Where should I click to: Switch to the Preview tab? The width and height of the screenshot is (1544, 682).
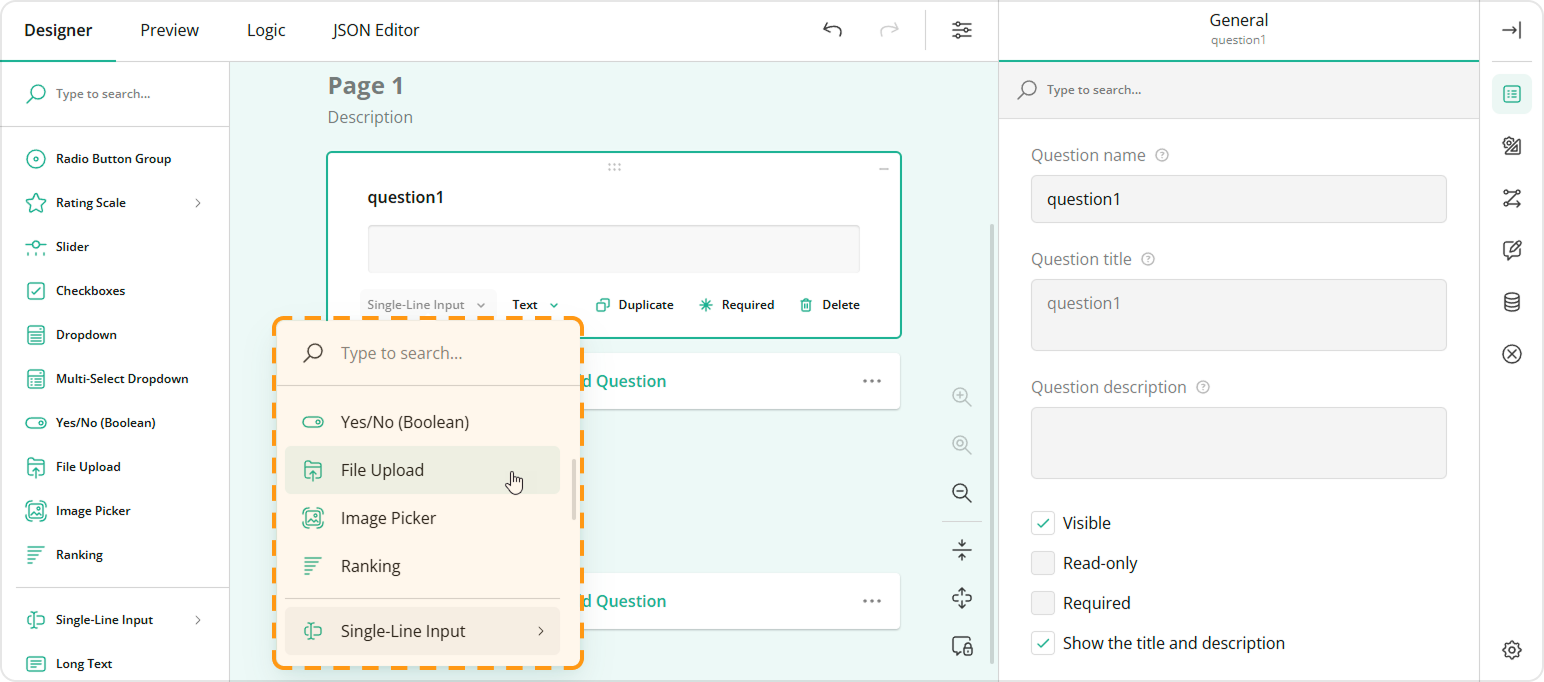[x=168, y=30]
